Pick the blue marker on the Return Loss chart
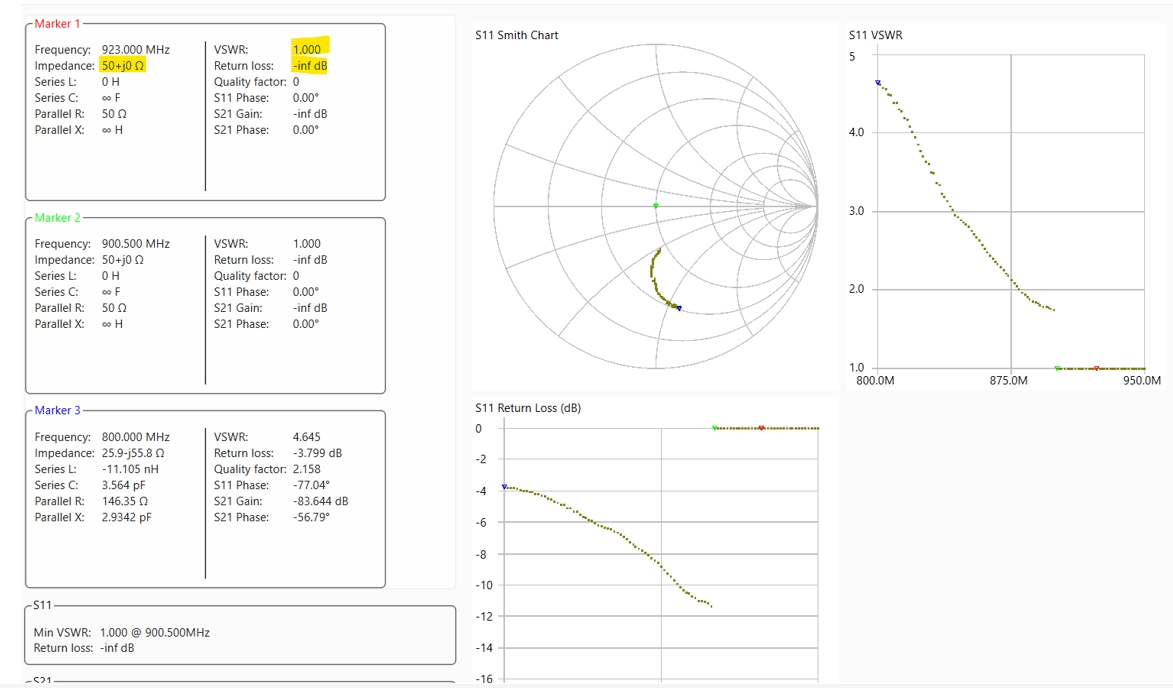The height and width of the screenshot is (688, 1173). tap(504, 487)
